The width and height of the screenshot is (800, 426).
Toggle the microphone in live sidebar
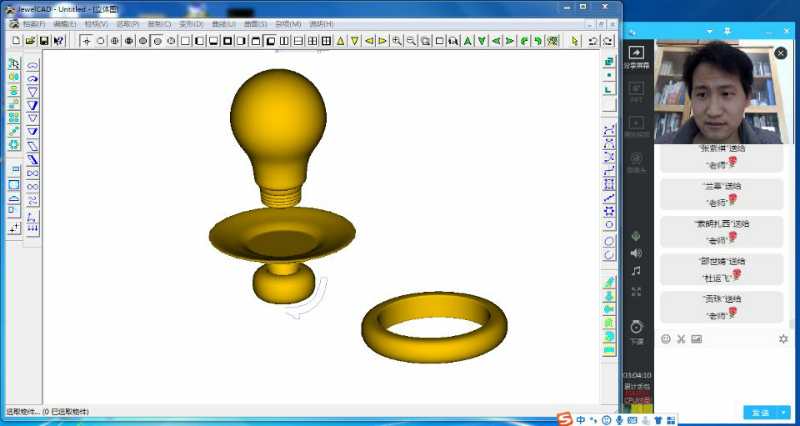tap(636, 236)
